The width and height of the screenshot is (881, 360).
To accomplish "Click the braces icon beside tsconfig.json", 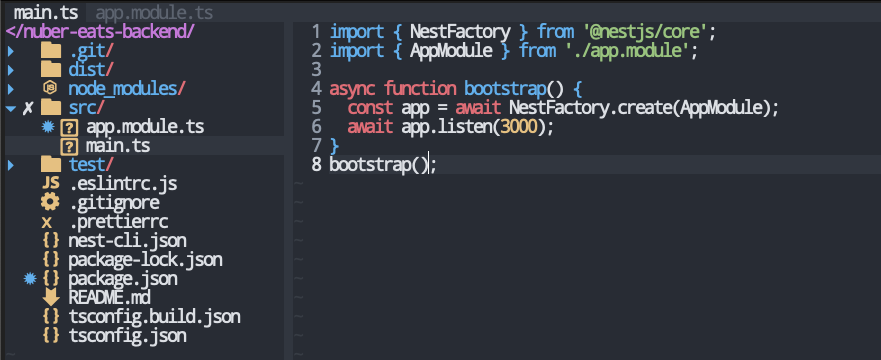I will [x=51, y=336].
